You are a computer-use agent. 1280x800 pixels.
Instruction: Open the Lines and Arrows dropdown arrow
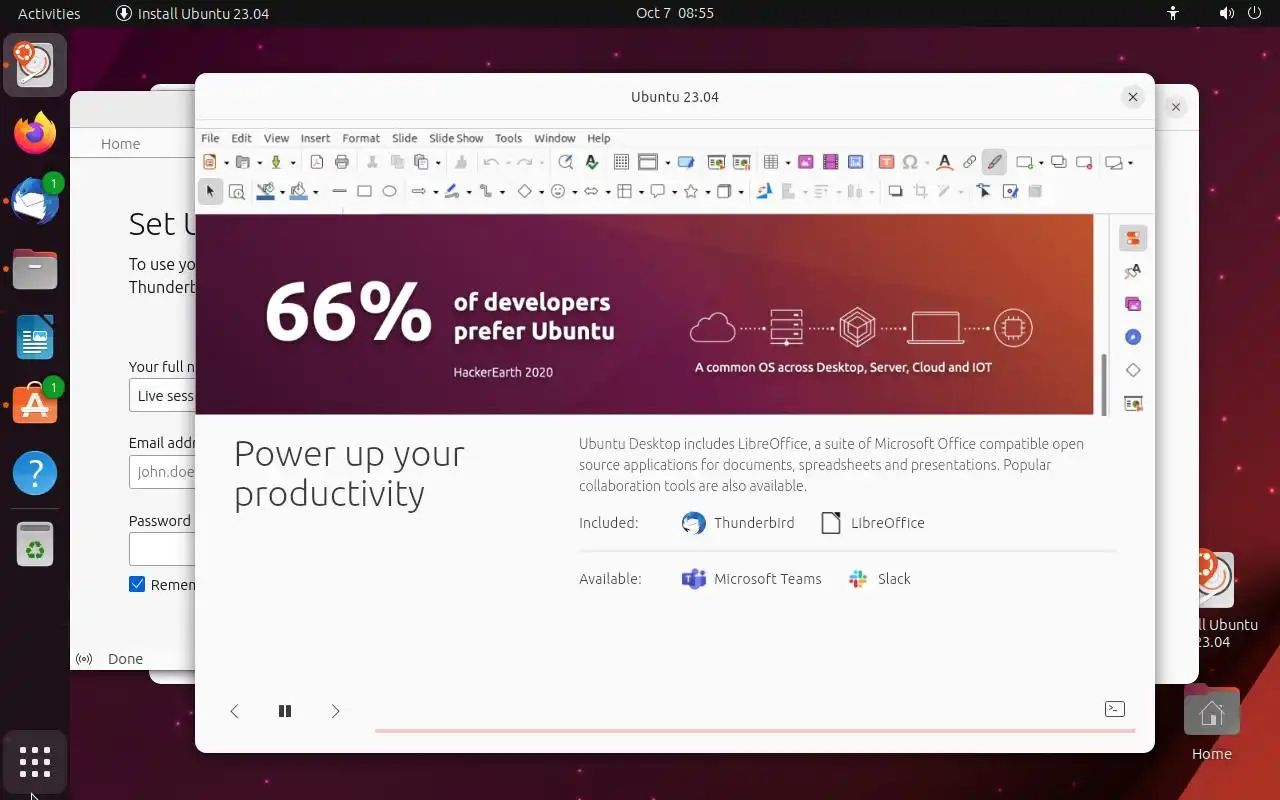click(436, 192)
